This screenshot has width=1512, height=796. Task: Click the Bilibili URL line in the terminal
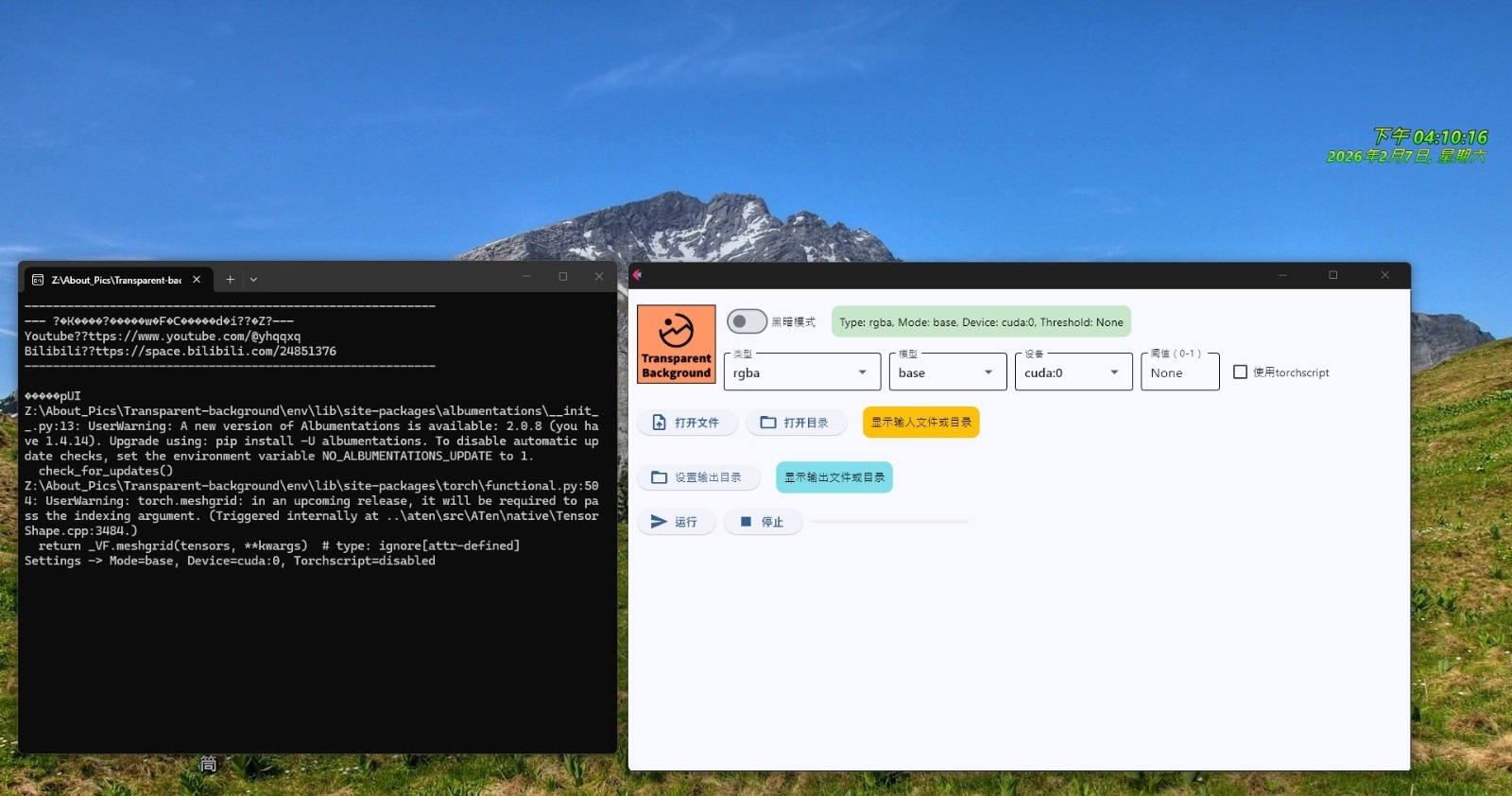[180, 352]
